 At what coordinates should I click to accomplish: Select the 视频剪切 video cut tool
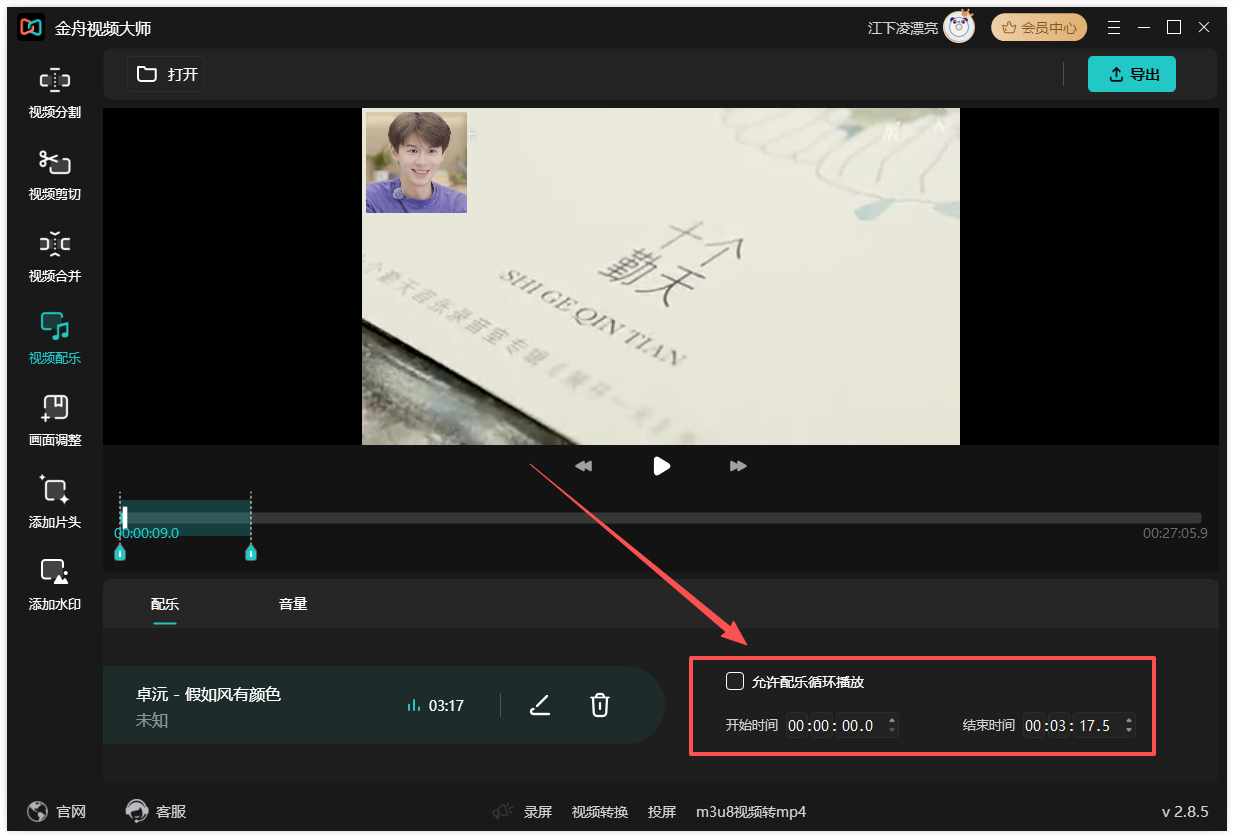tap(55, 175)
